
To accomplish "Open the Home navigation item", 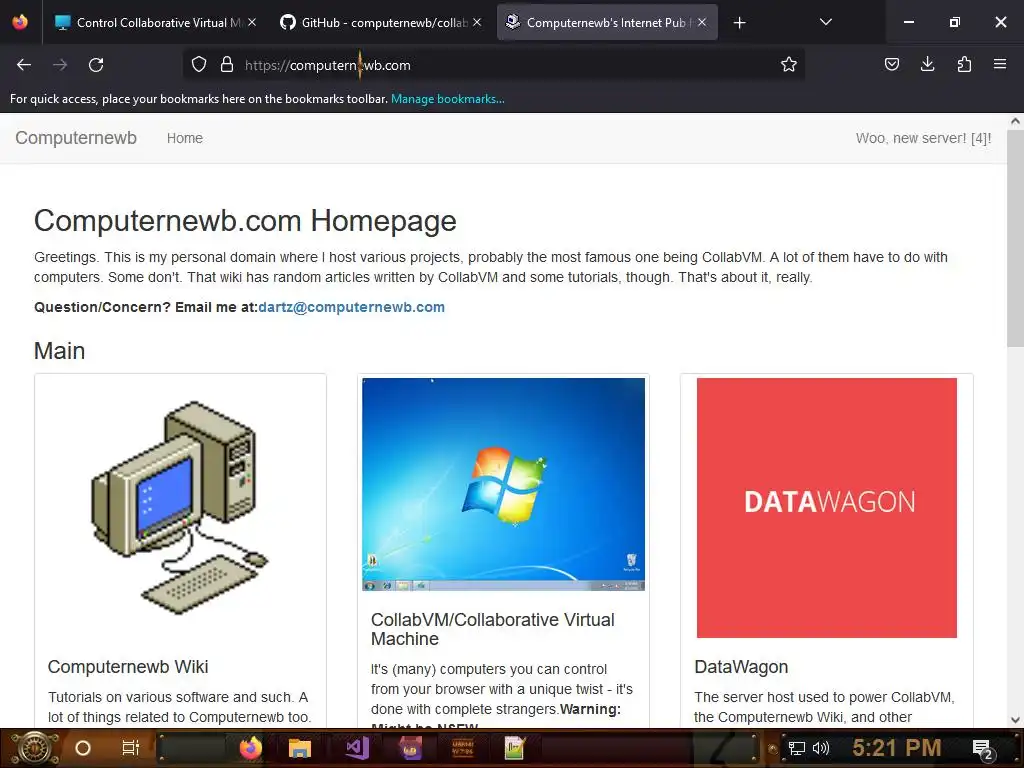I will coord(185,138).
